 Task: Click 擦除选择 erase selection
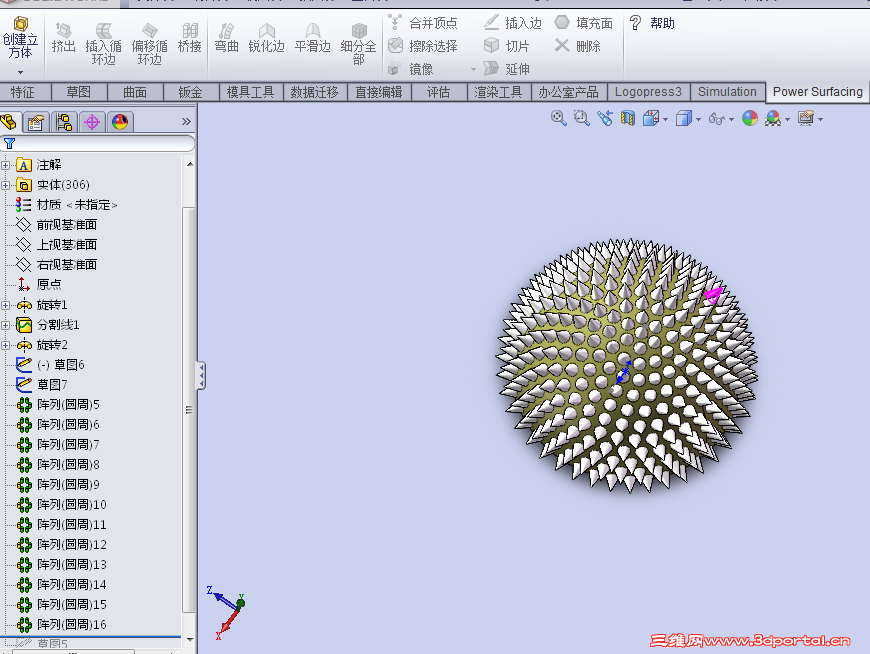(423, 46)
